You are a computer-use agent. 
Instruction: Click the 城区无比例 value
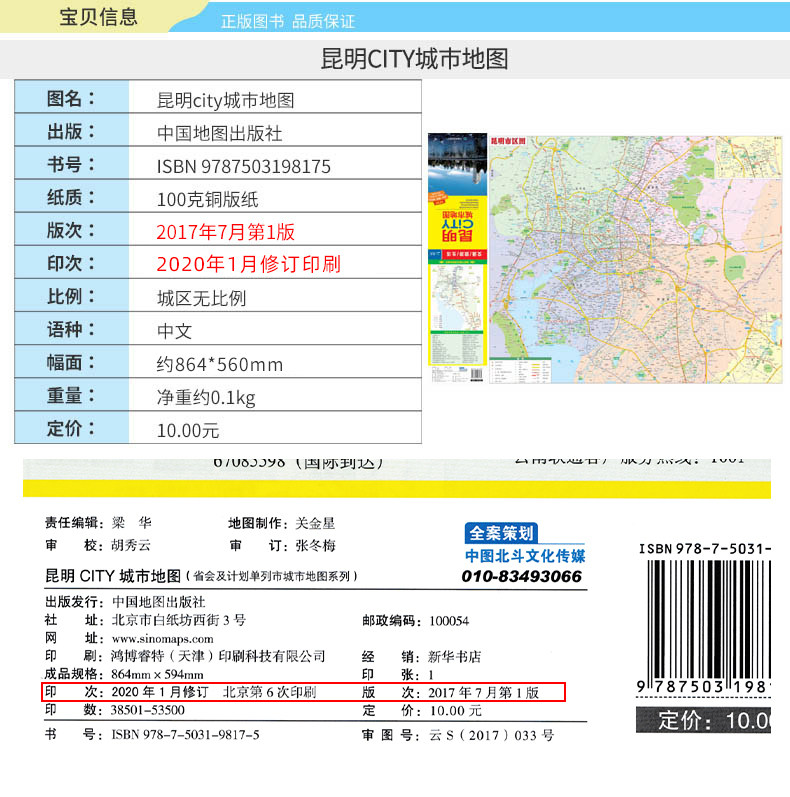(201, 298)
